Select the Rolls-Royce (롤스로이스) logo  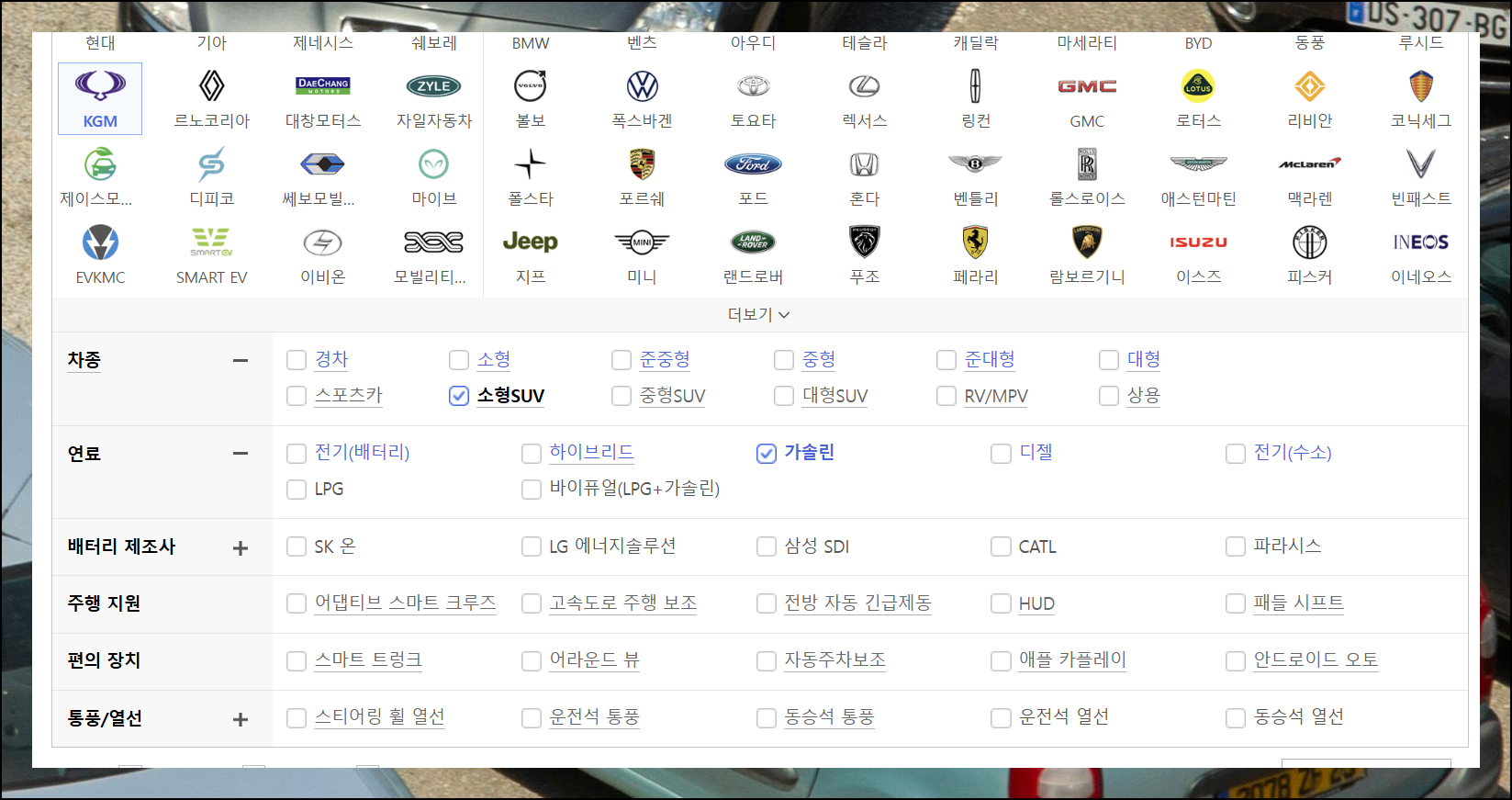click(1087, 164)
